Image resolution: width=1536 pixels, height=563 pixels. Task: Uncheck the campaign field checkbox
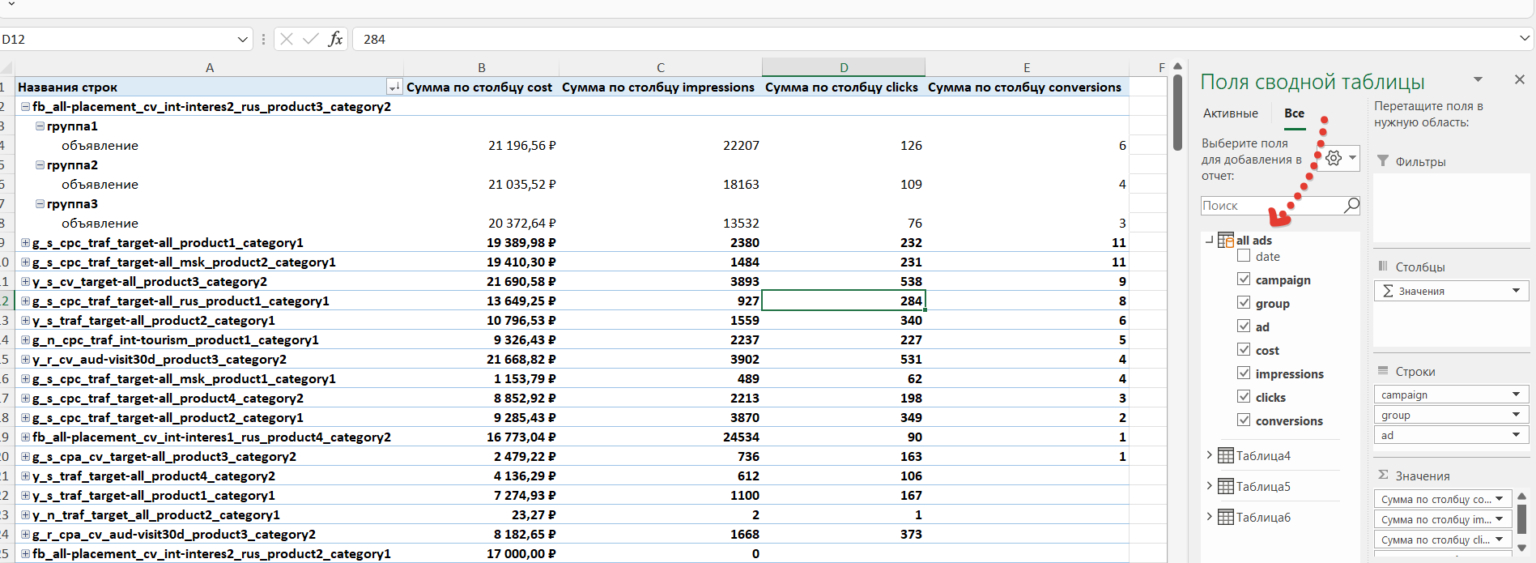point(1244,280)
